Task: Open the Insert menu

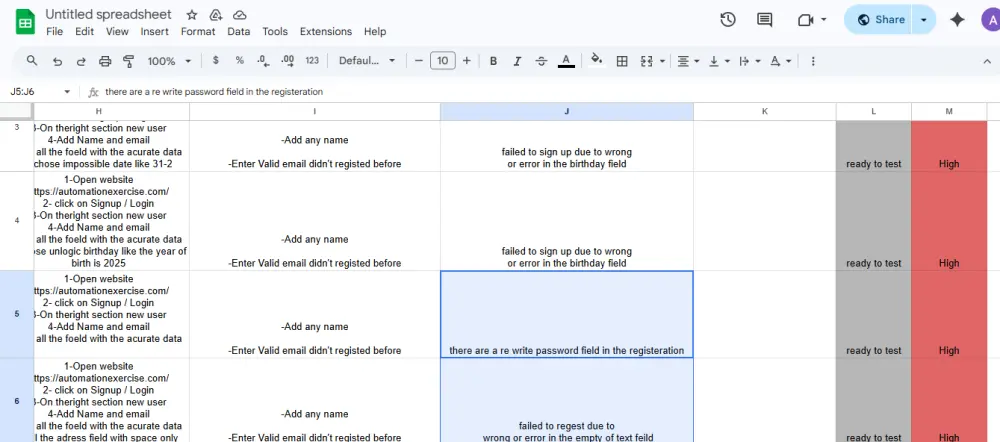Action: (x=154, y=31)
